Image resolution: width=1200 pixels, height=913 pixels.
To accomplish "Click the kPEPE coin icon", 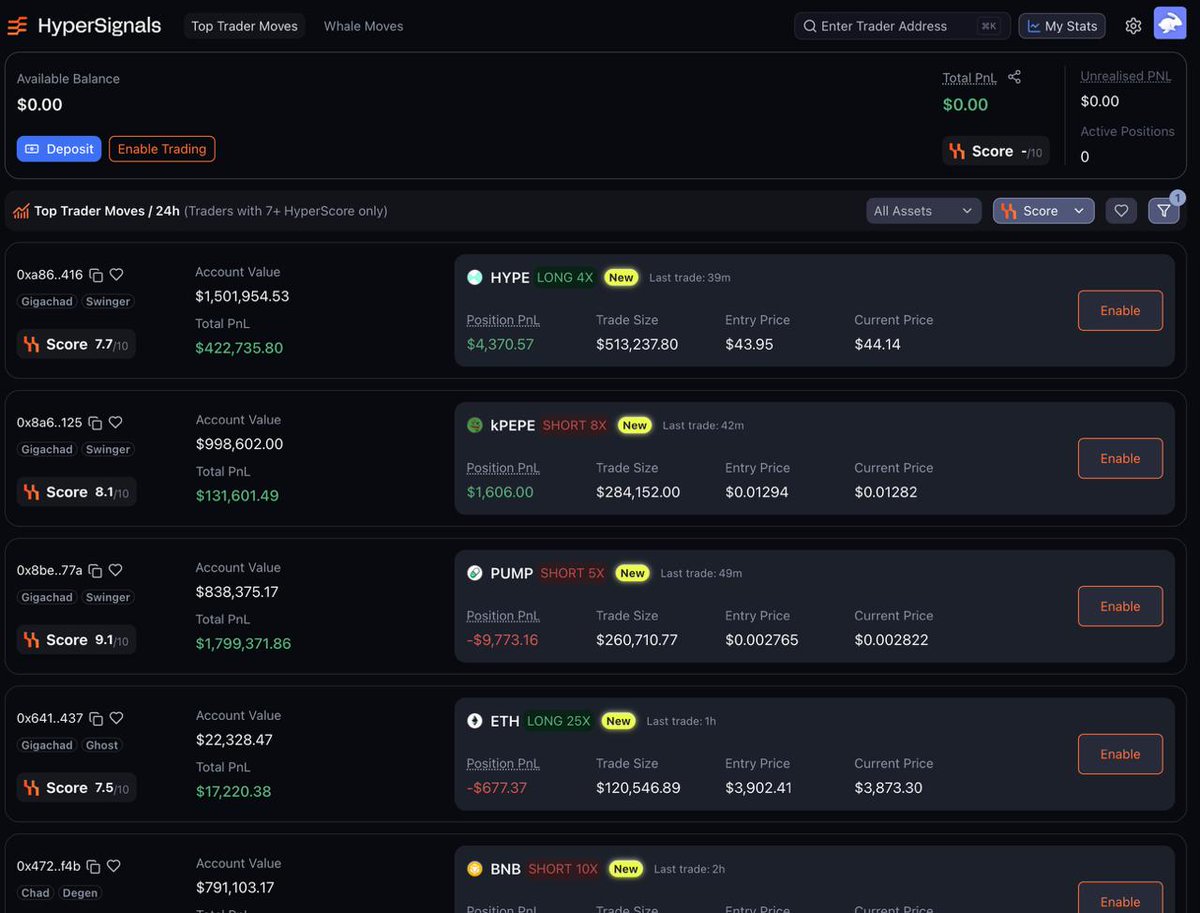I will coord(475,426).
